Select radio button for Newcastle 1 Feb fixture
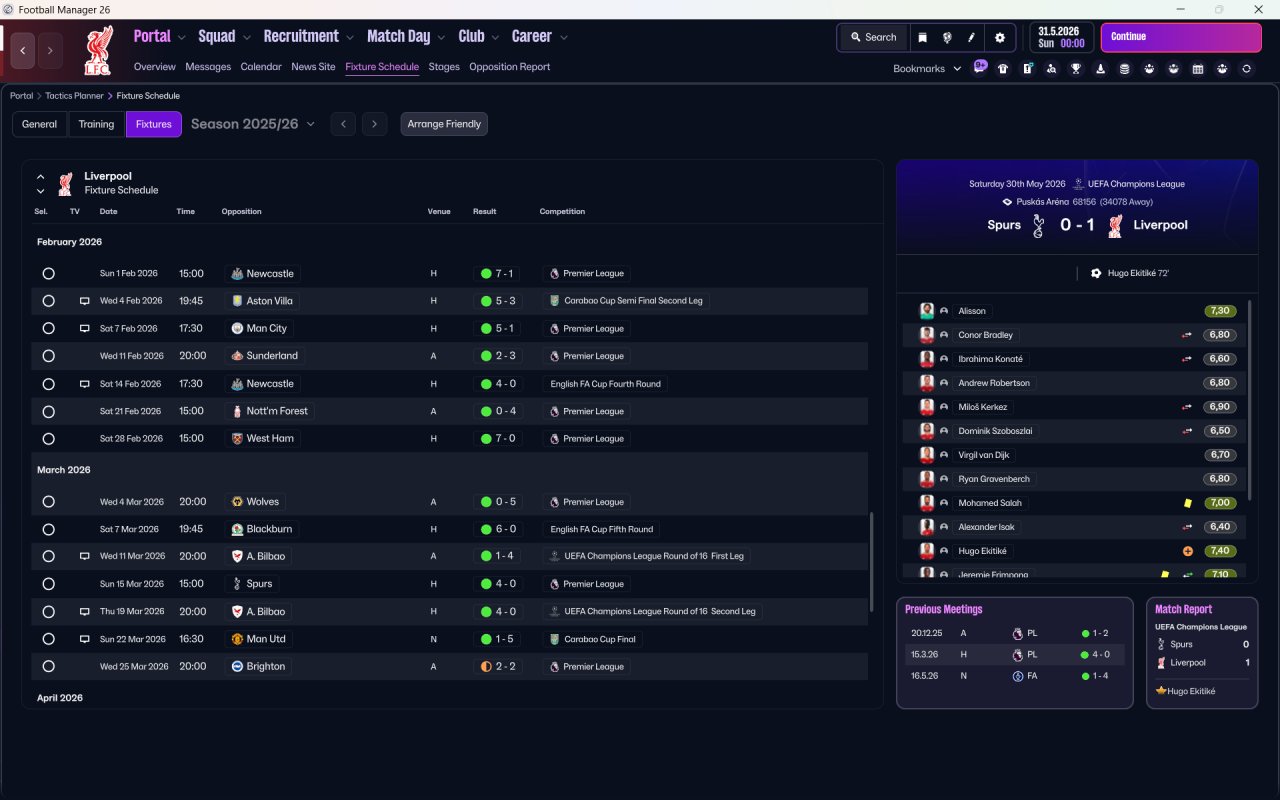The image size is (1280, 800). (x=48, y=273)
